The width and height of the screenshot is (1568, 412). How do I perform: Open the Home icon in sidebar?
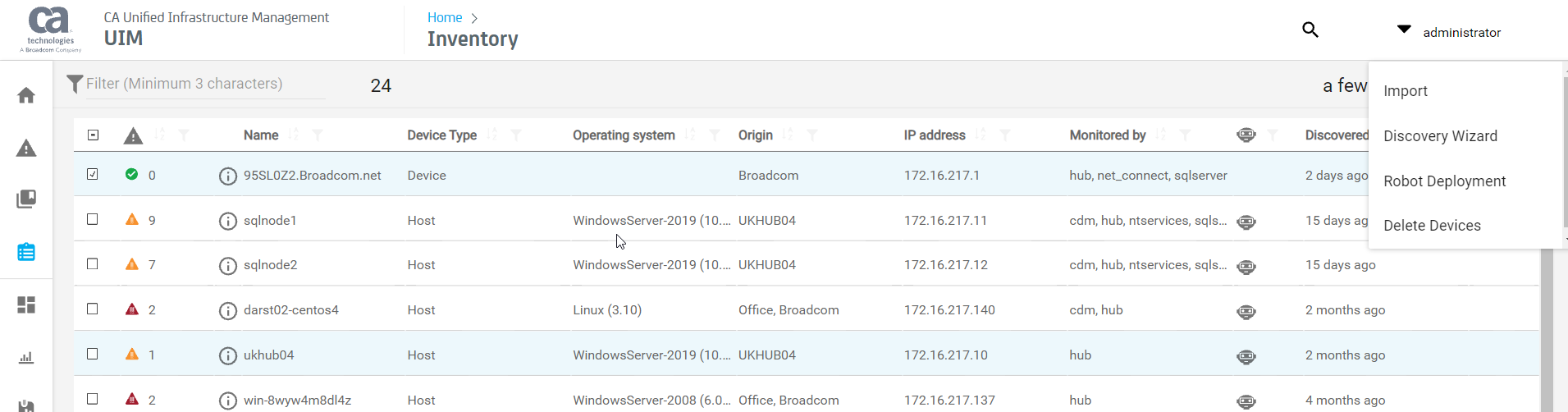coord(26,95)
